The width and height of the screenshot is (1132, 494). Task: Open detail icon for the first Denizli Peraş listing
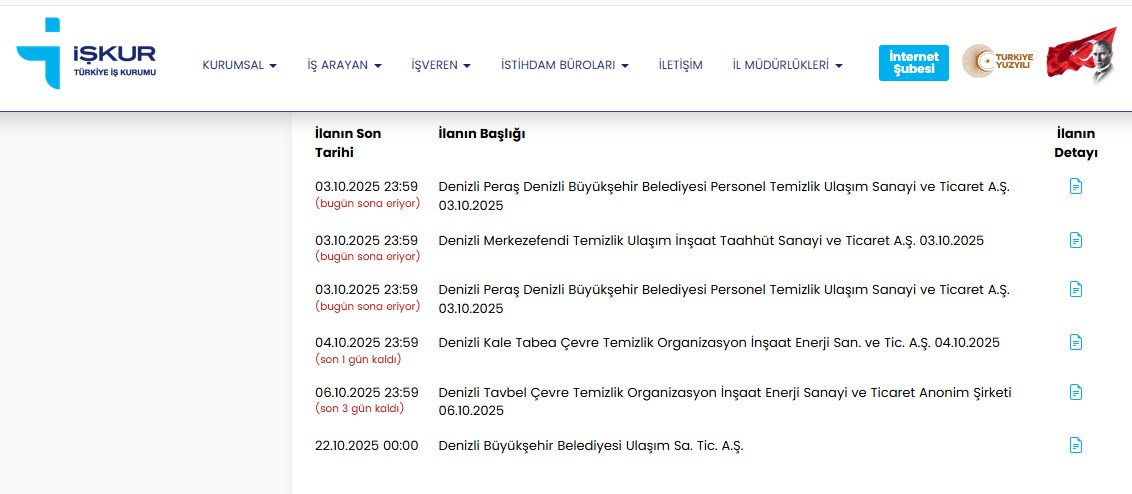pos(1076,186)
